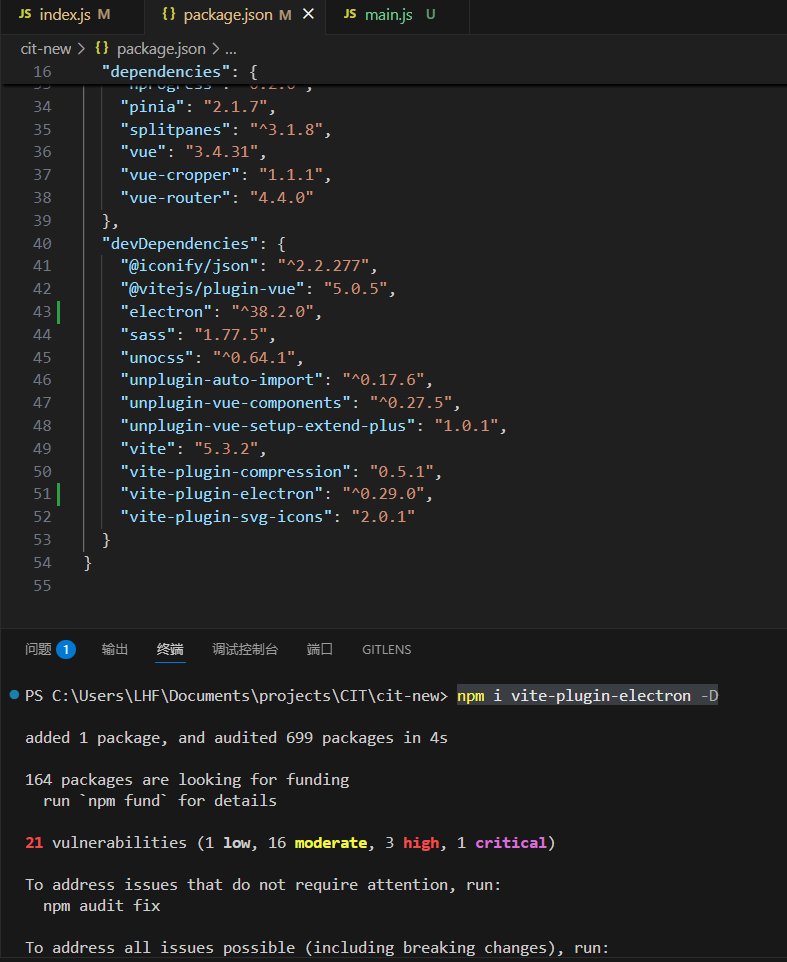Open the 端口 panel tab
787x962 pixels.
[x=320, y=649]
